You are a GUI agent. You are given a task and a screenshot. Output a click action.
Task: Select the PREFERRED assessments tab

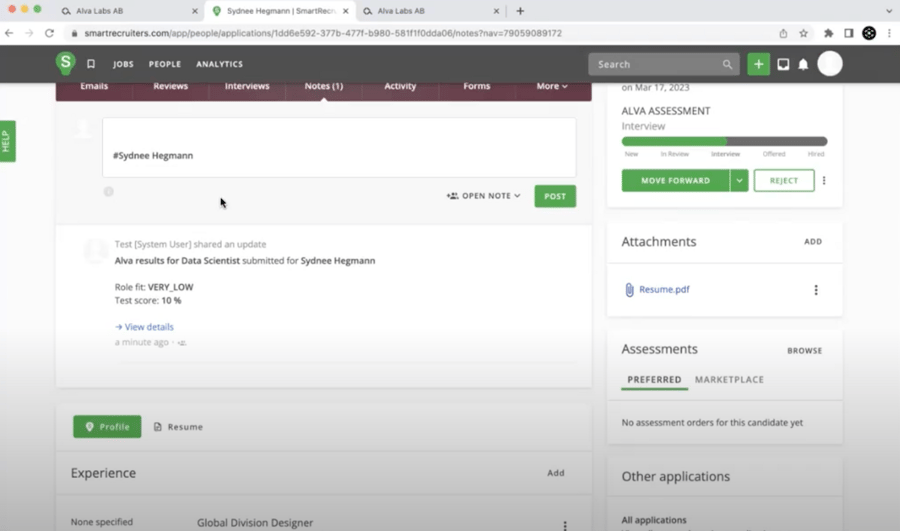tap(654, 379)
